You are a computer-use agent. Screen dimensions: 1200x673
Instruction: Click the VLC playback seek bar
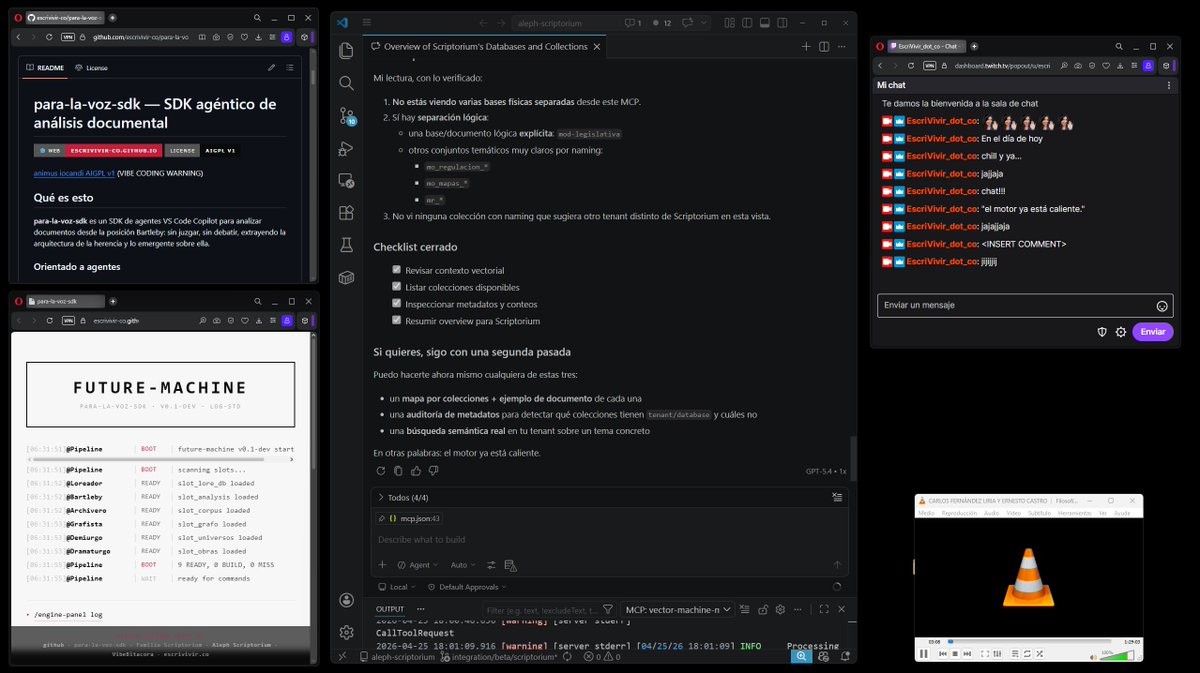1030,642
